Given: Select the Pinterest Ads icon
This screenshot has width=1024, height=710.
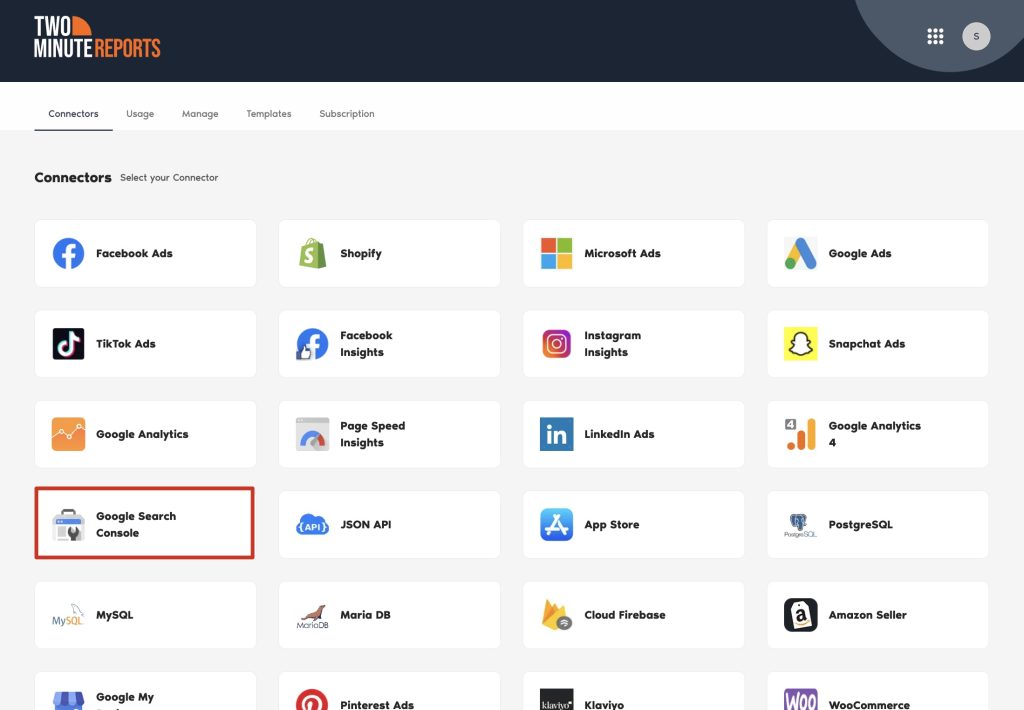Looking at the screenshot, I should (x=312, y=700).
